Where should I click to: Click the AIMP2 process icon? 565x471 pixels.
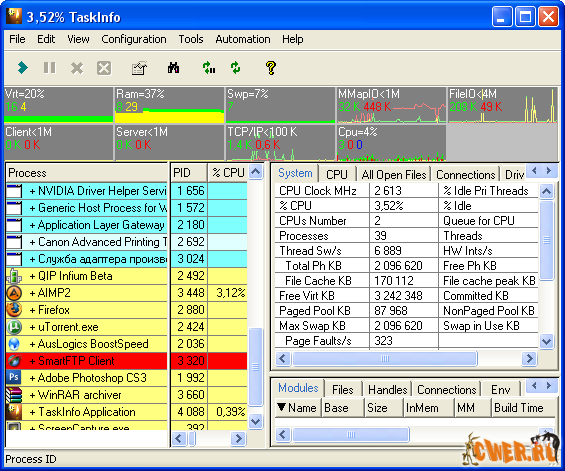14,293
